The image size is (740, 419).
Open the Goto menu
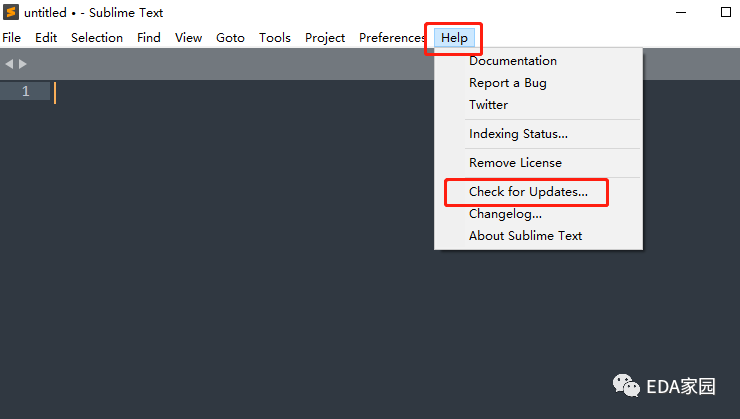tap(230, 38)
